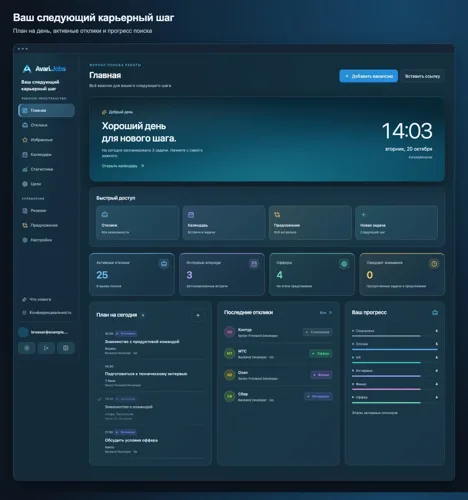468x500 pixels.
Task: Click the МТС company avatar
Action: [x=229, y=353]
